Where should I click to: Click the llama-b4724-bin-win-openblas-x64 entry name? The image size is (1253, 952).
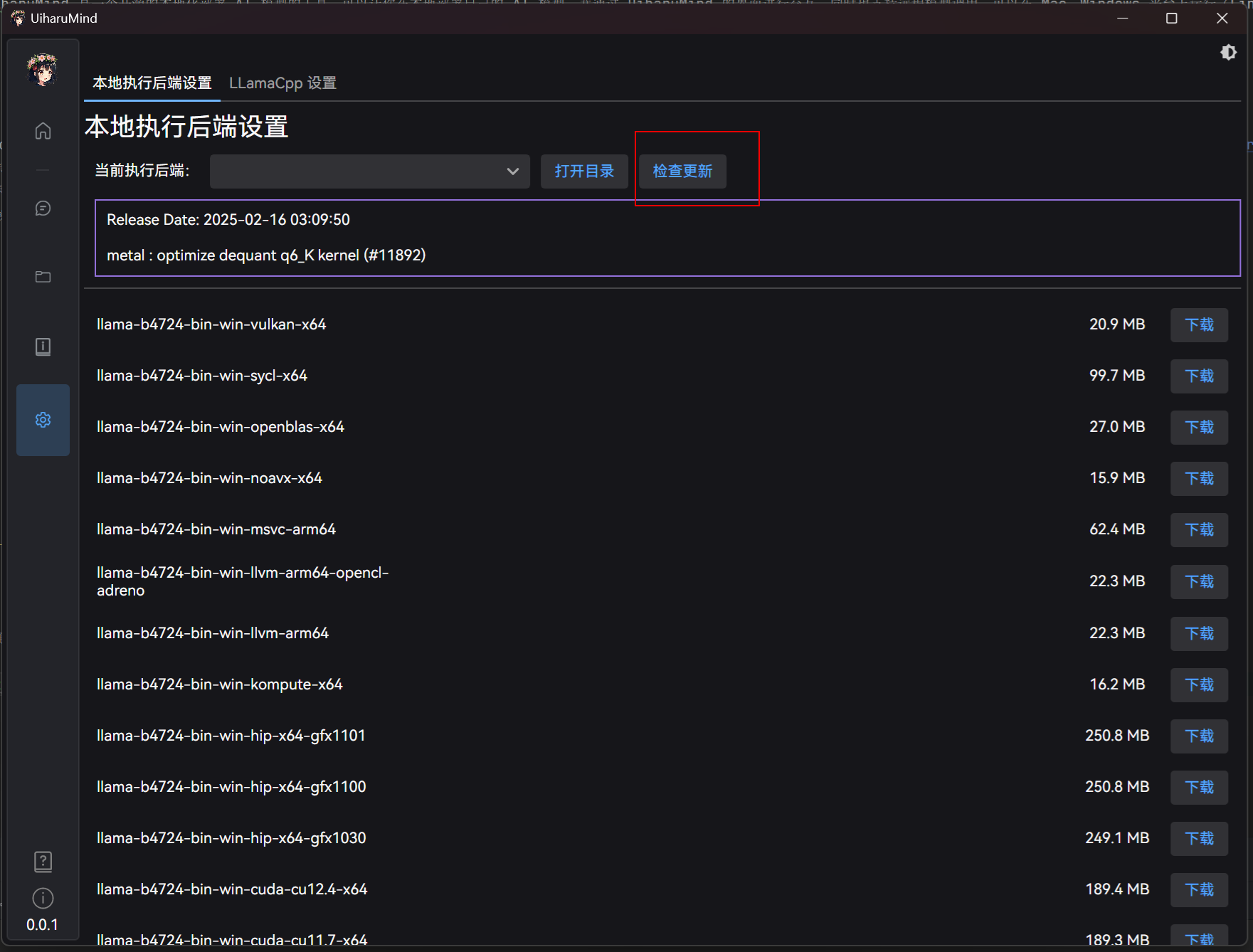click(x=221, y=427)
